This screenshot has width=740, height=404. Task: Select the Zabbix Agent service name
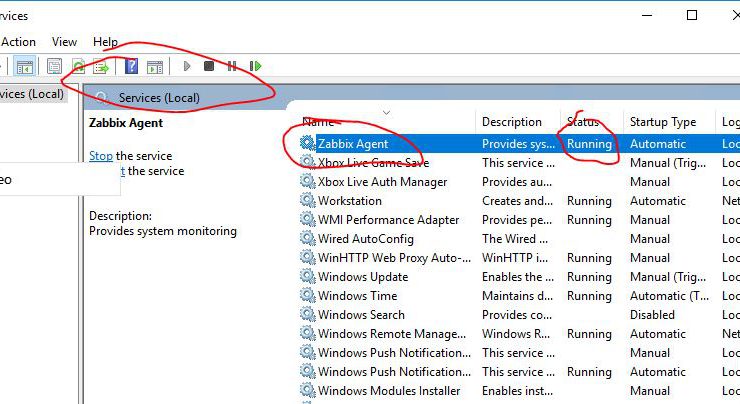tap(353, 143)
